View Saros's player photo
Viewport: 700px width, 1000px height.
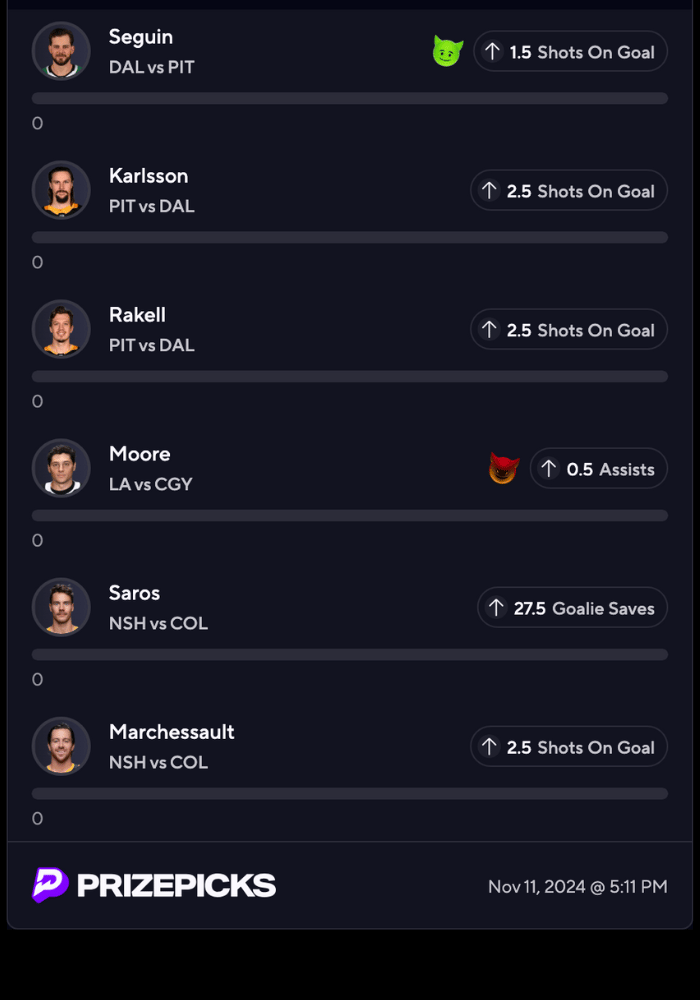[61, 607]
